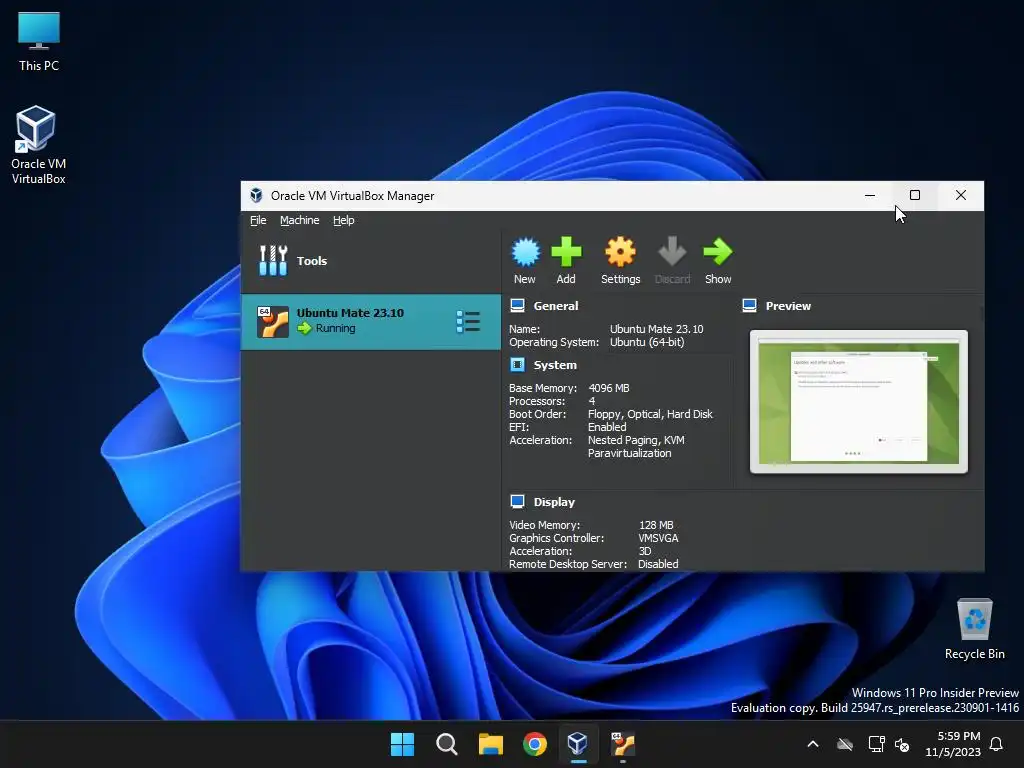
Task: Click the System section header
Action: pyautogui.click(x=555, y=364)
